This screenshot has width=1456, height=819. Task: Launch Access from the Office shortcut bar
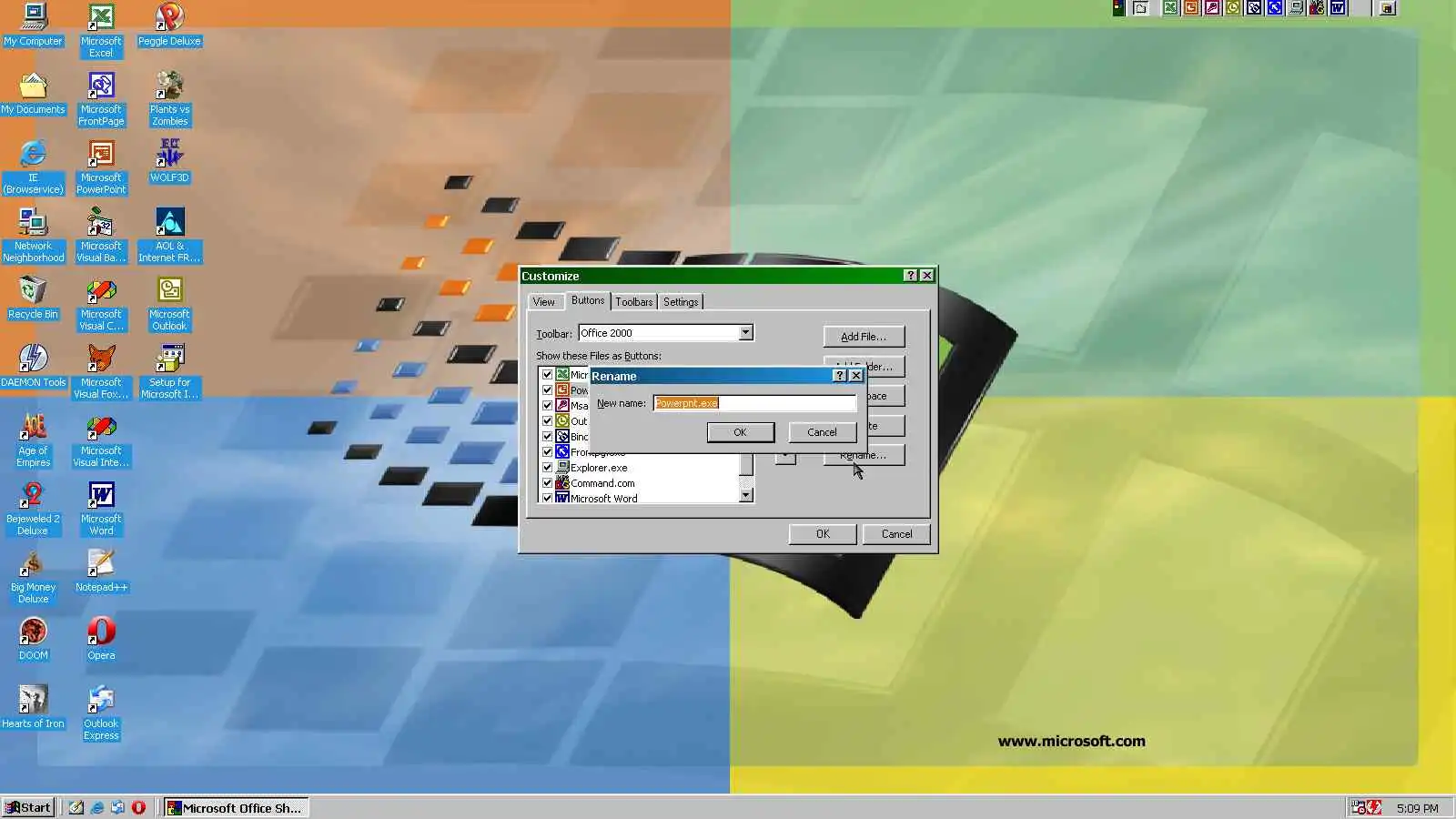click(1212, 8)
